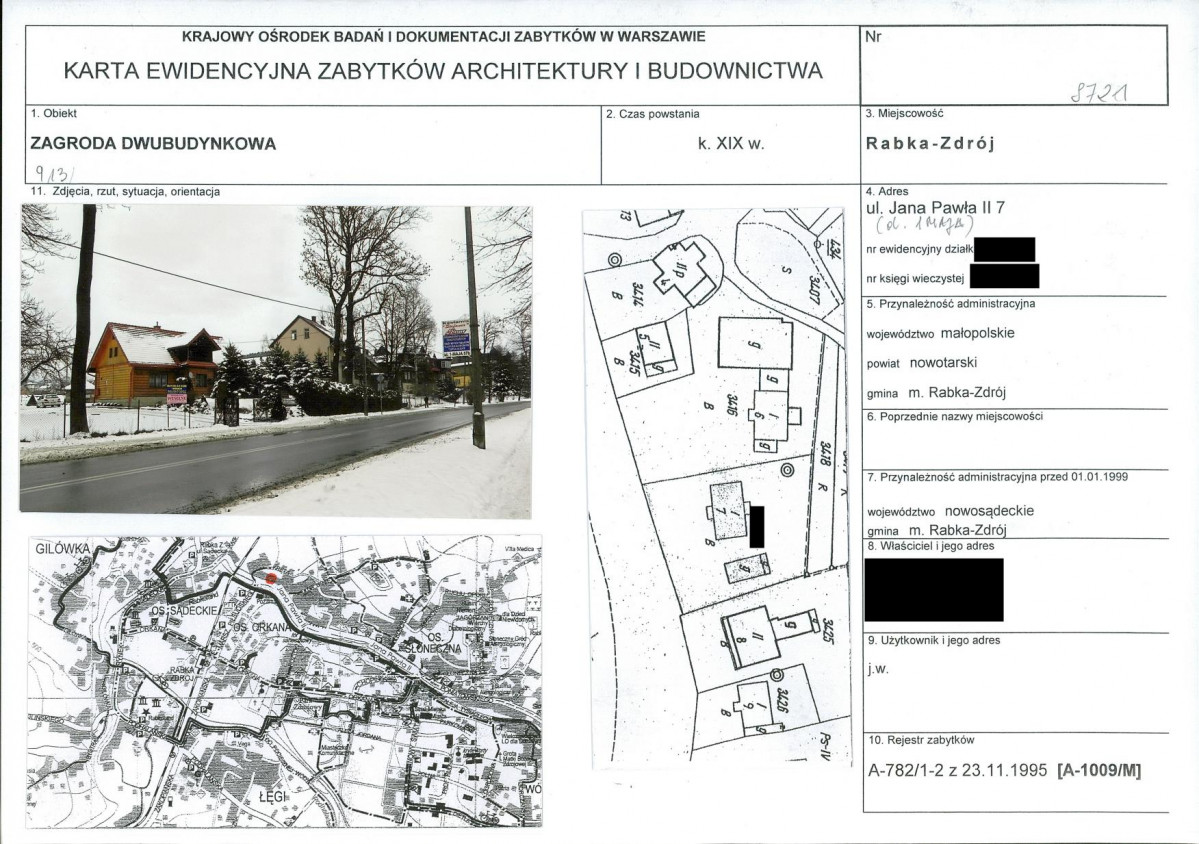This screenshot has width=1199, height=844.
Task: Click the redaction beside 'nr ewidencyjny działki'
Action: [x=1005, y=249]
